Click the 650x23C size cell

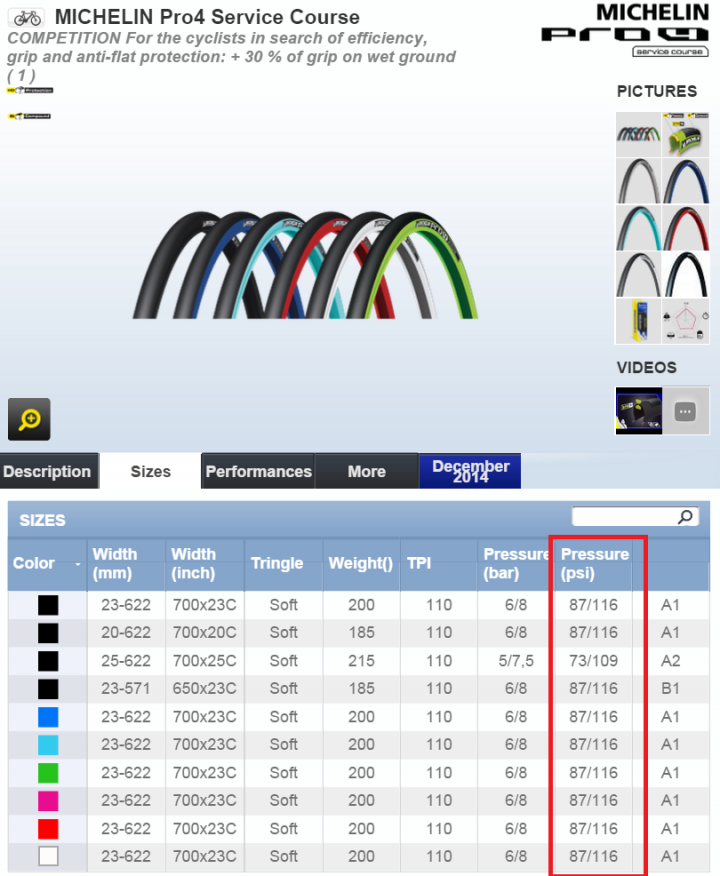[x=204, y=688]
